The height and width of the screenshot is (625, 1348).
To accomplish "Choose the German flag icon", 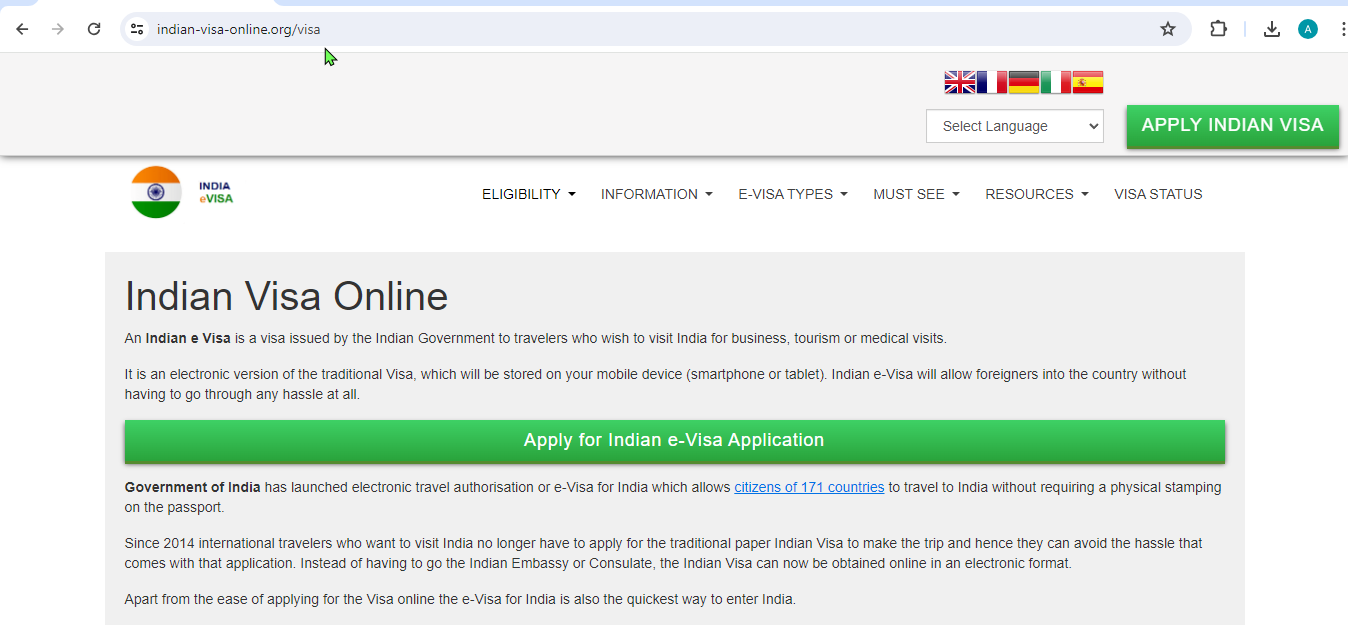I will pos(1024,82).
